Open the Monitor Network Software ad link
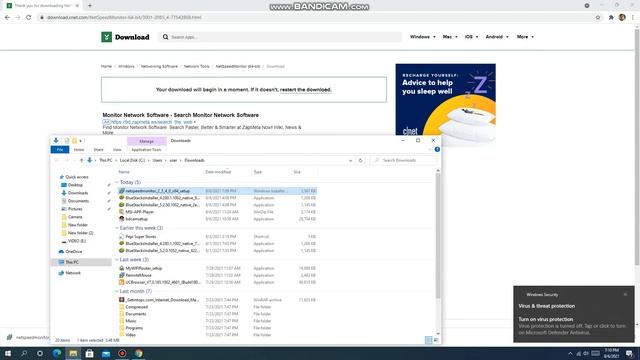This screenshot has width=640, height=360. [180, 115]
